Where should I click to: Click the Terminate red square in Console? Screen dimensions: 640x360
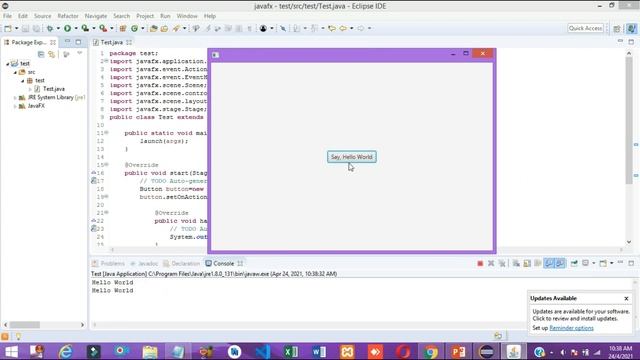[x=480, y=264]
